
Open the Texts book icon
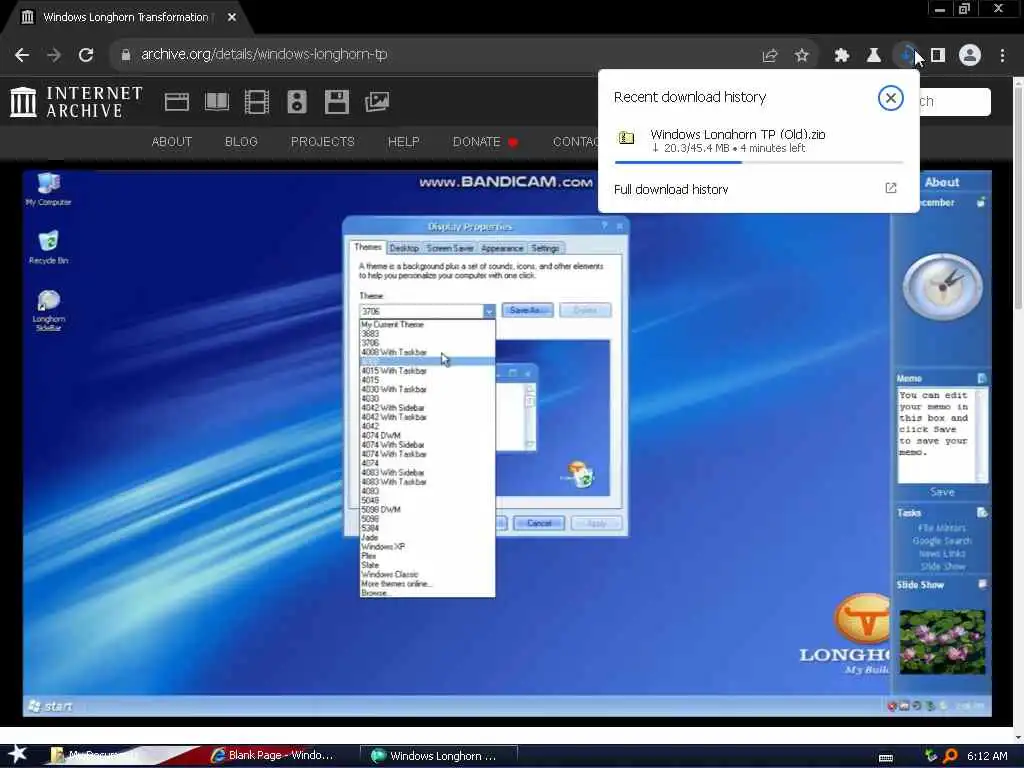[217, 102]
